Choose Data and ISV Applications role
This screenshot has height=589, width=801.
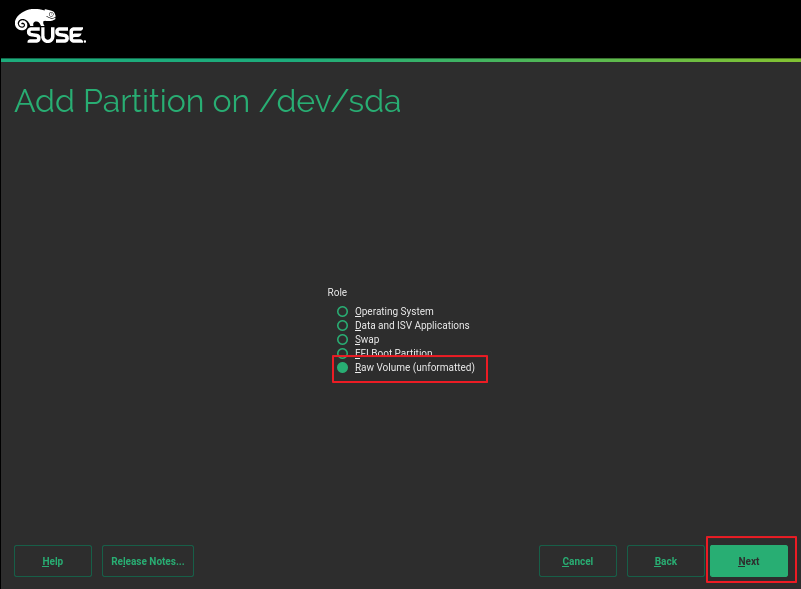coord(403,325)
